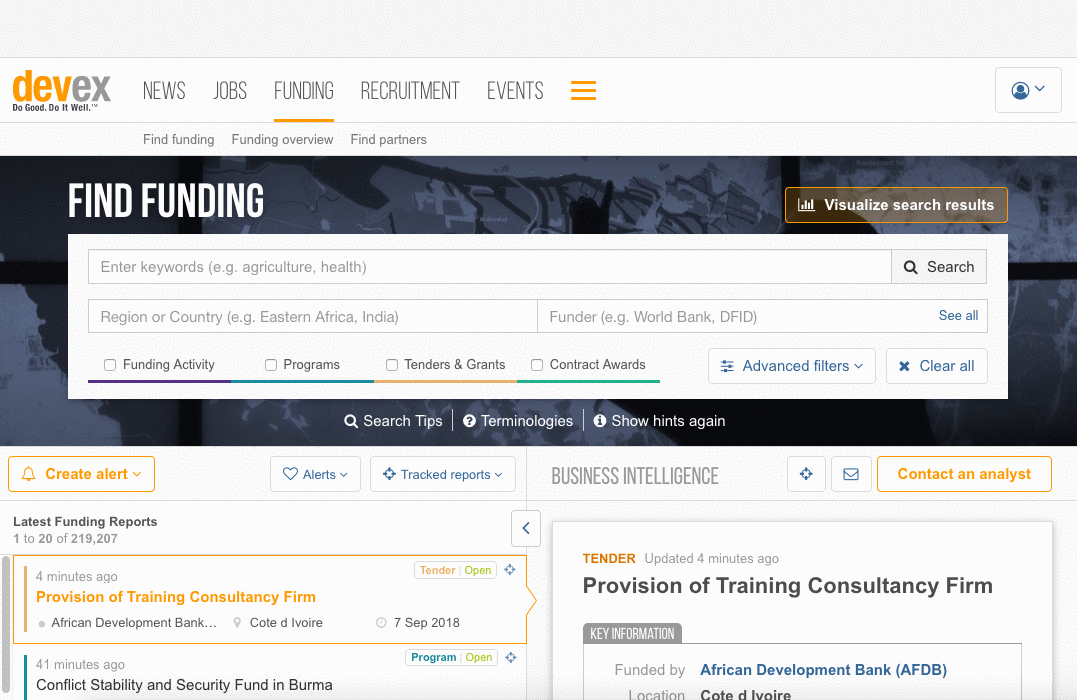Click the Clear all button
The width and height of the screenshot is (1077, 700).
(937, 366)
